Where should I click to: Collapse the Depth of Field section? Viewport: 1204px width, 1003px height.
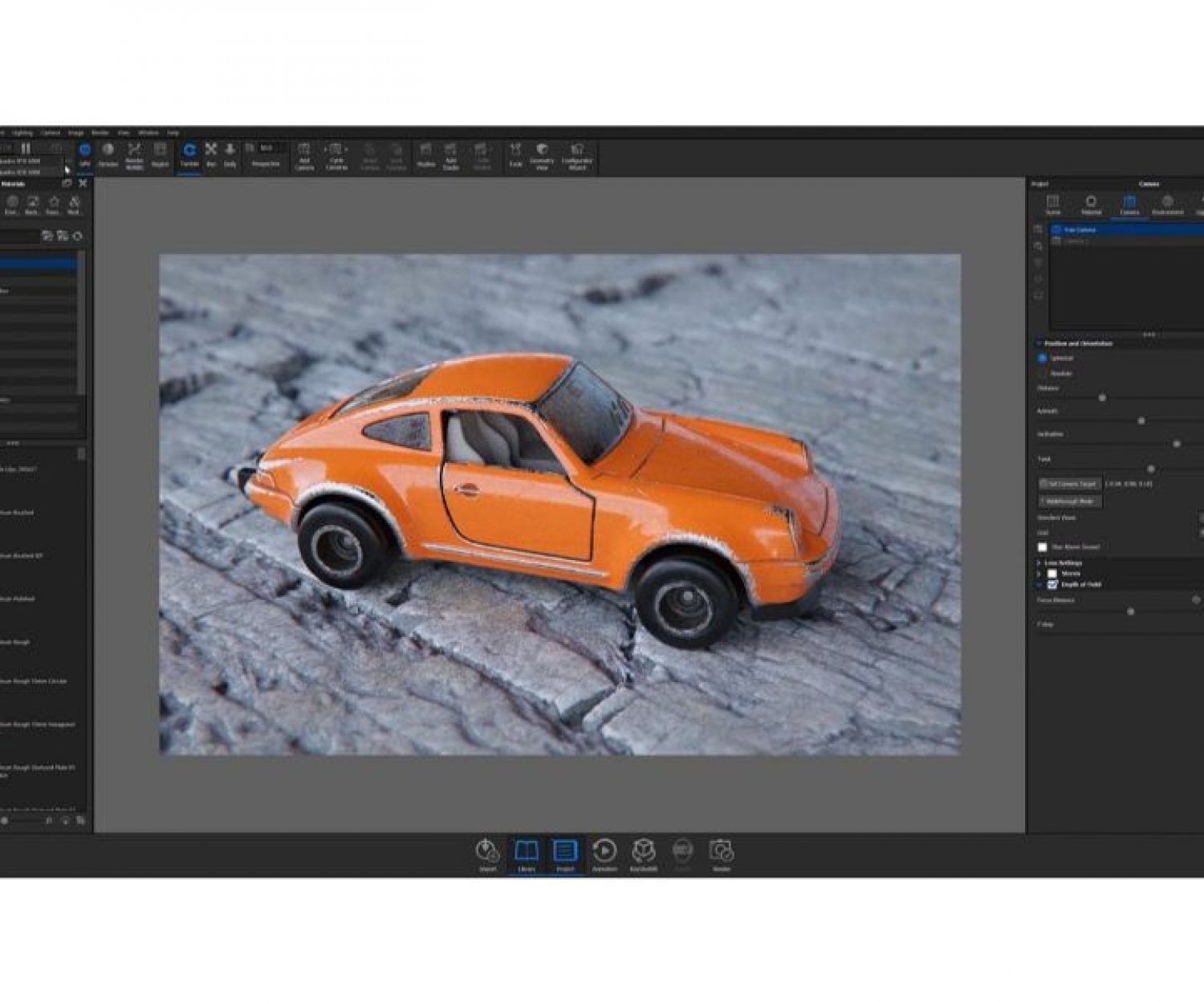tap(1039, 585)
